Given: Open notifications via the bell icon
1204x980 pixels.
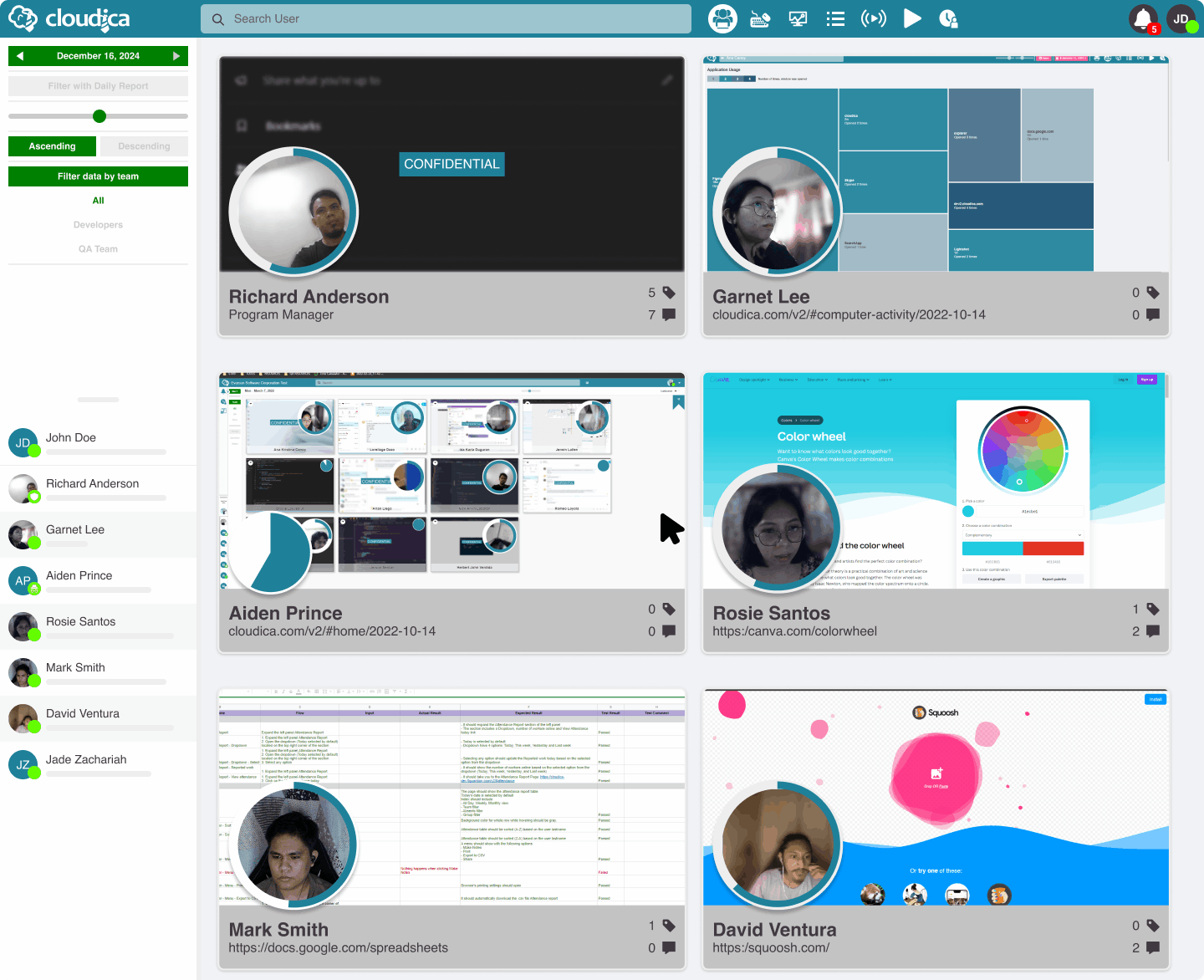Looking at the screenshot, I should pos(1144,18).
